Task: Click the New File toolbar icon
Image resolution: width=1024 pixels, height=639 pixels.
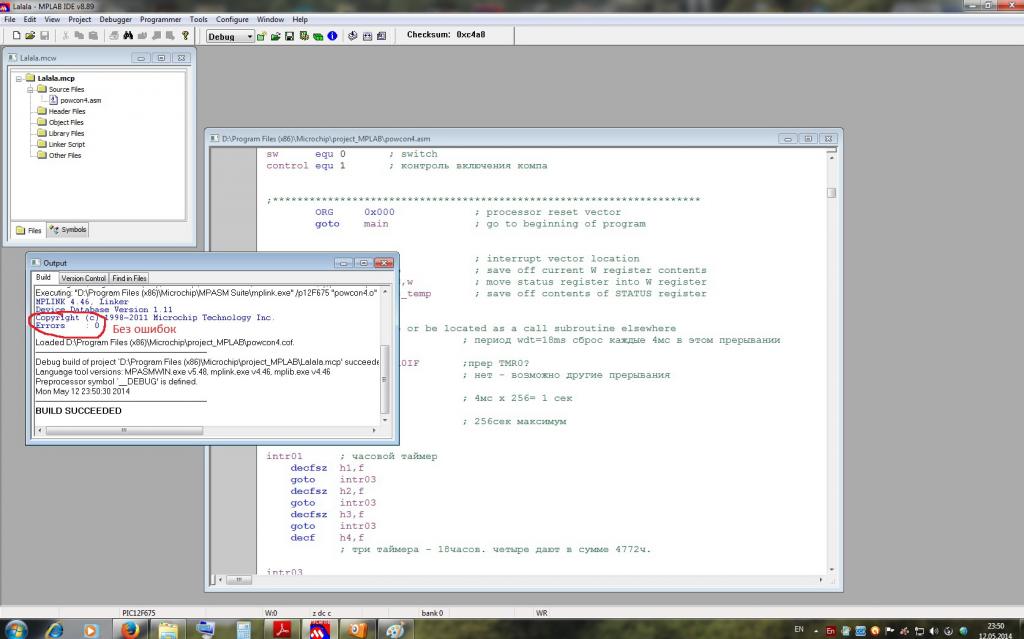Action: coord(17,36)
